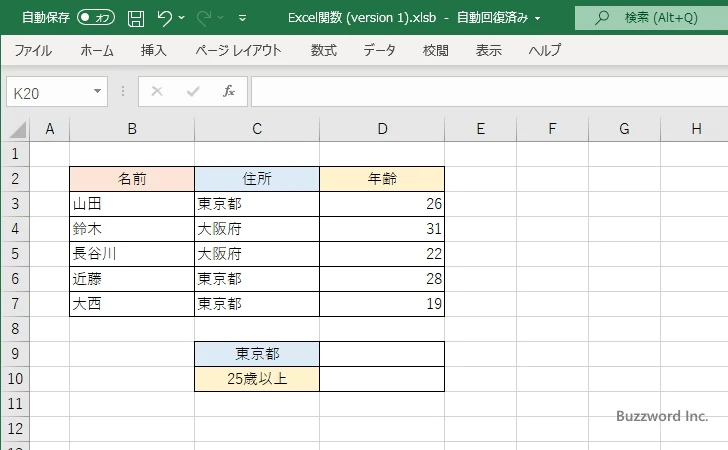The height and width of the screenshot is (450, 728).
Task: Select the cell containing 山田
Action: click(x=132, y=204)
